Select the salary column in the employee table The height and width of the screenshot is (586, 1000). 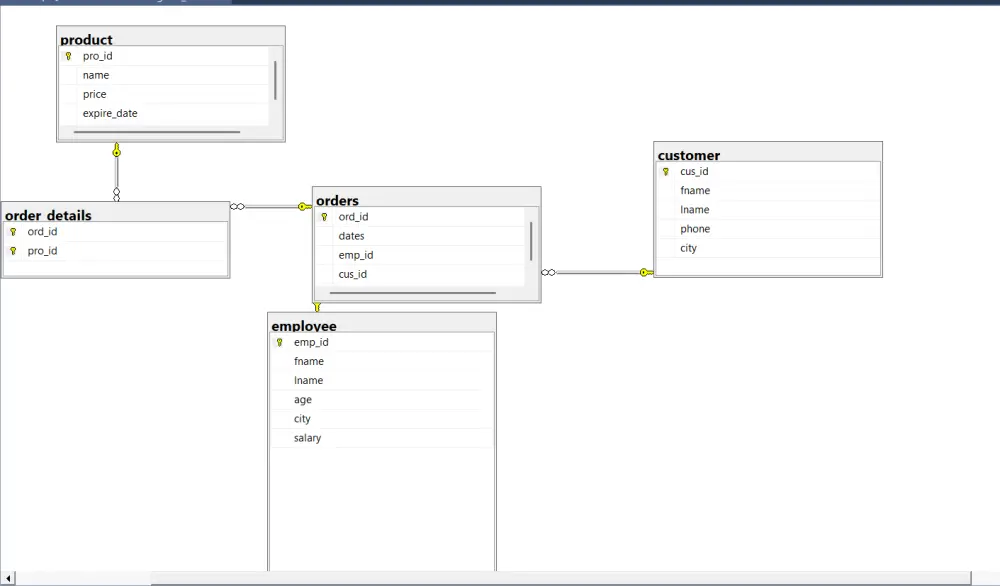click(x=306, y=437)
